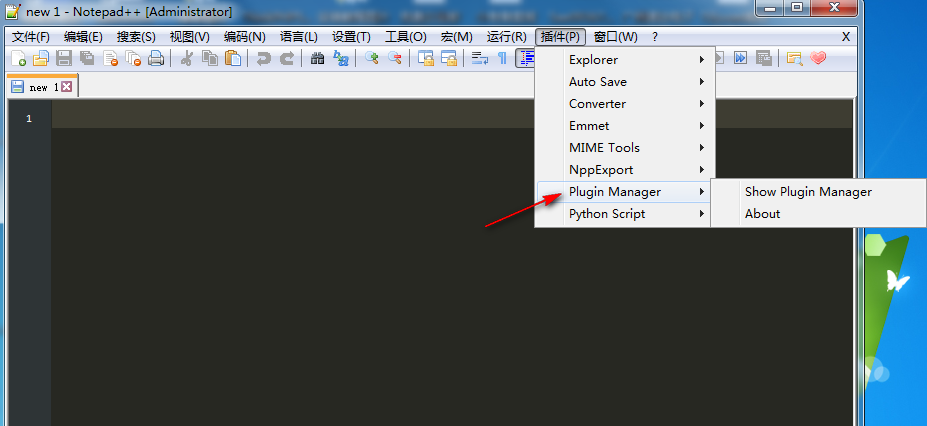This screenshot has height=426, width=927.
Task: Run macro multiple times icon
Action: [x=741, y=58]
